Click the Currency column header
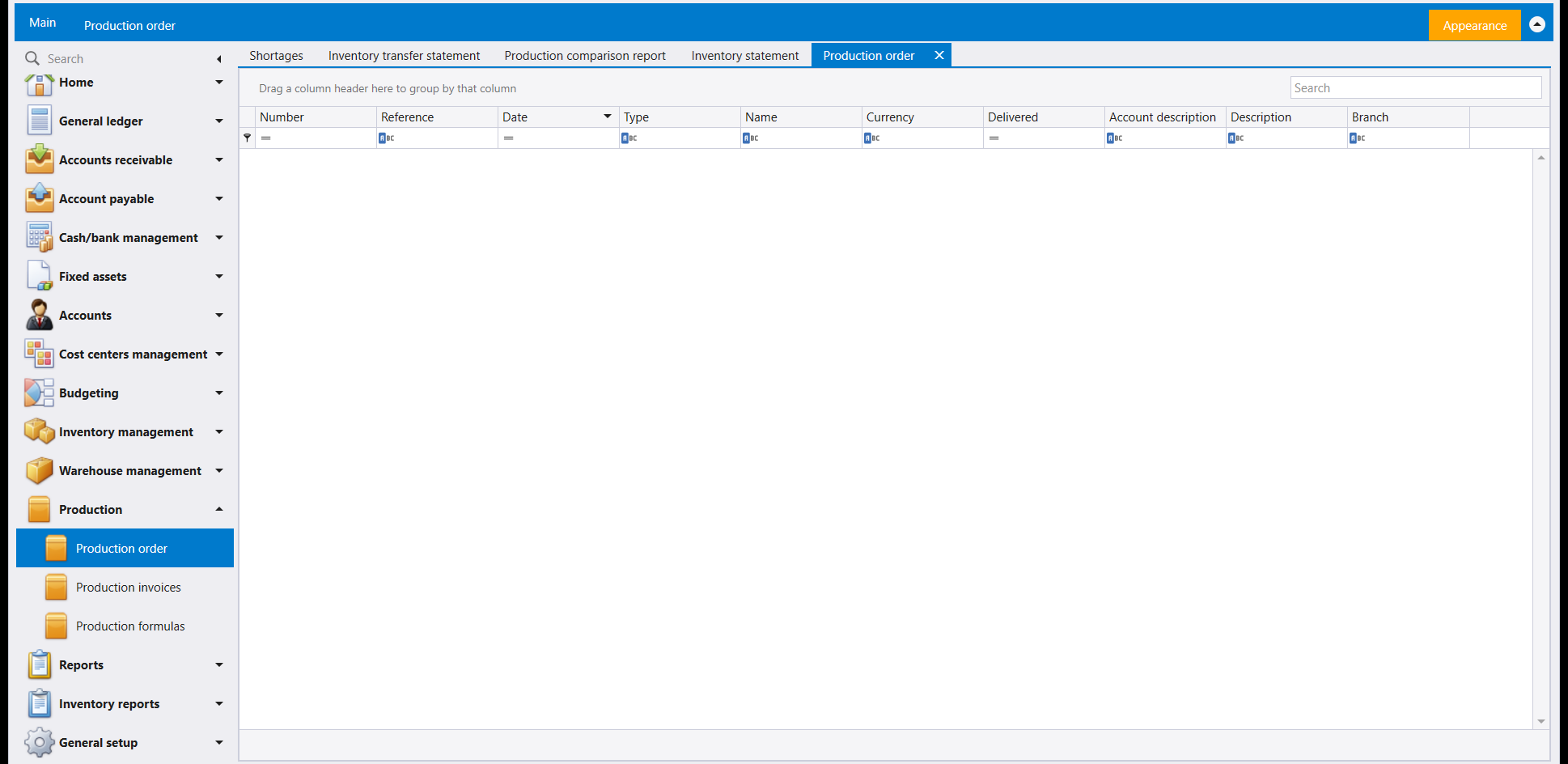 pyautogui.click(x=922, y=117)
